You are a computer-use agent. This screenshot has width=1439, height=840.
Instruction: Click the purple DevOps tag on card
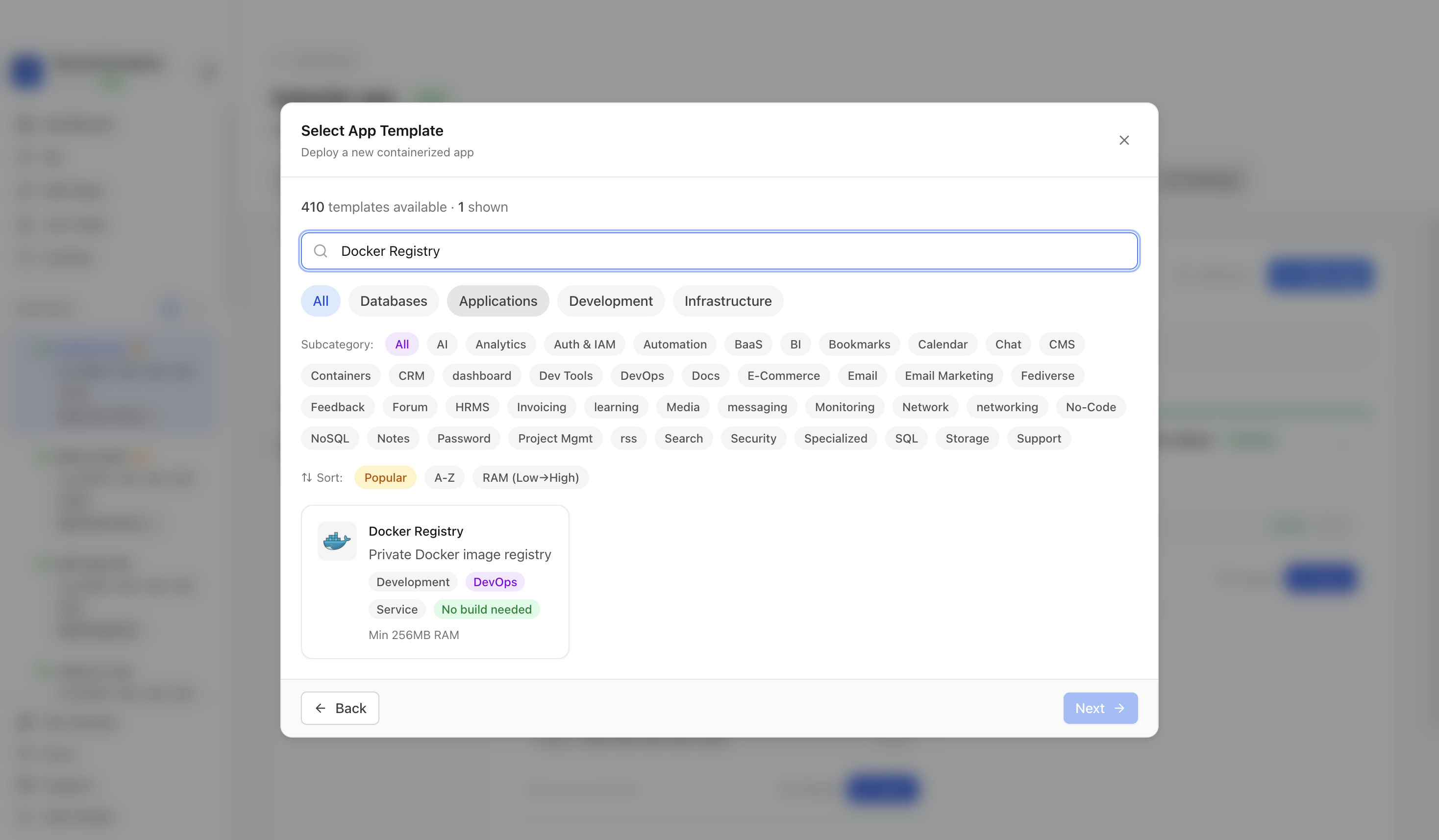coord(495,582)
